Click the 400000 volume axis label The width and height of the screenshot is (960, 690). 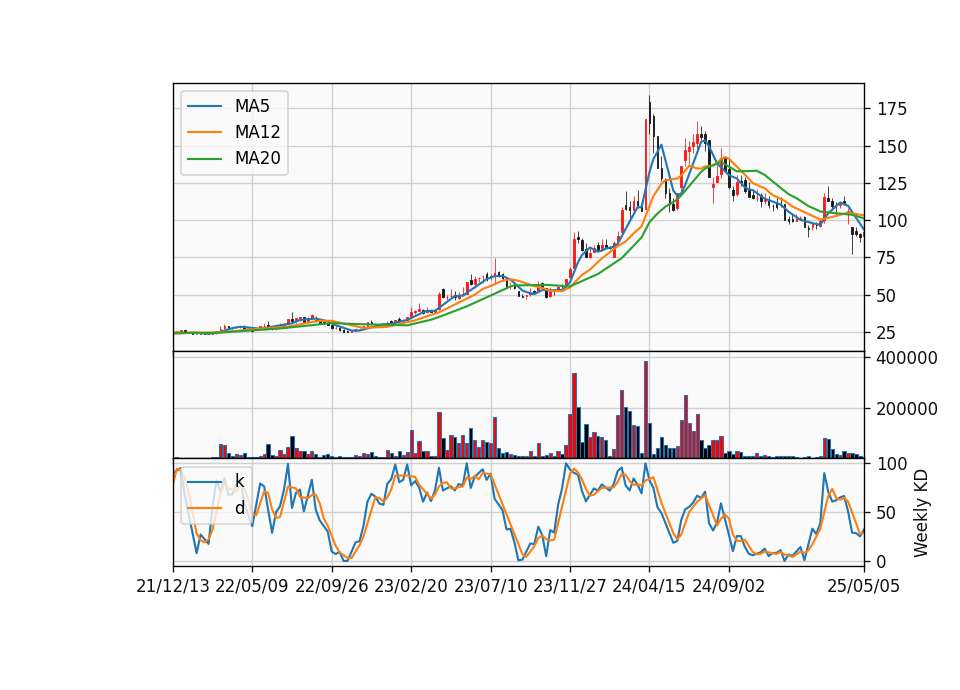907,358
